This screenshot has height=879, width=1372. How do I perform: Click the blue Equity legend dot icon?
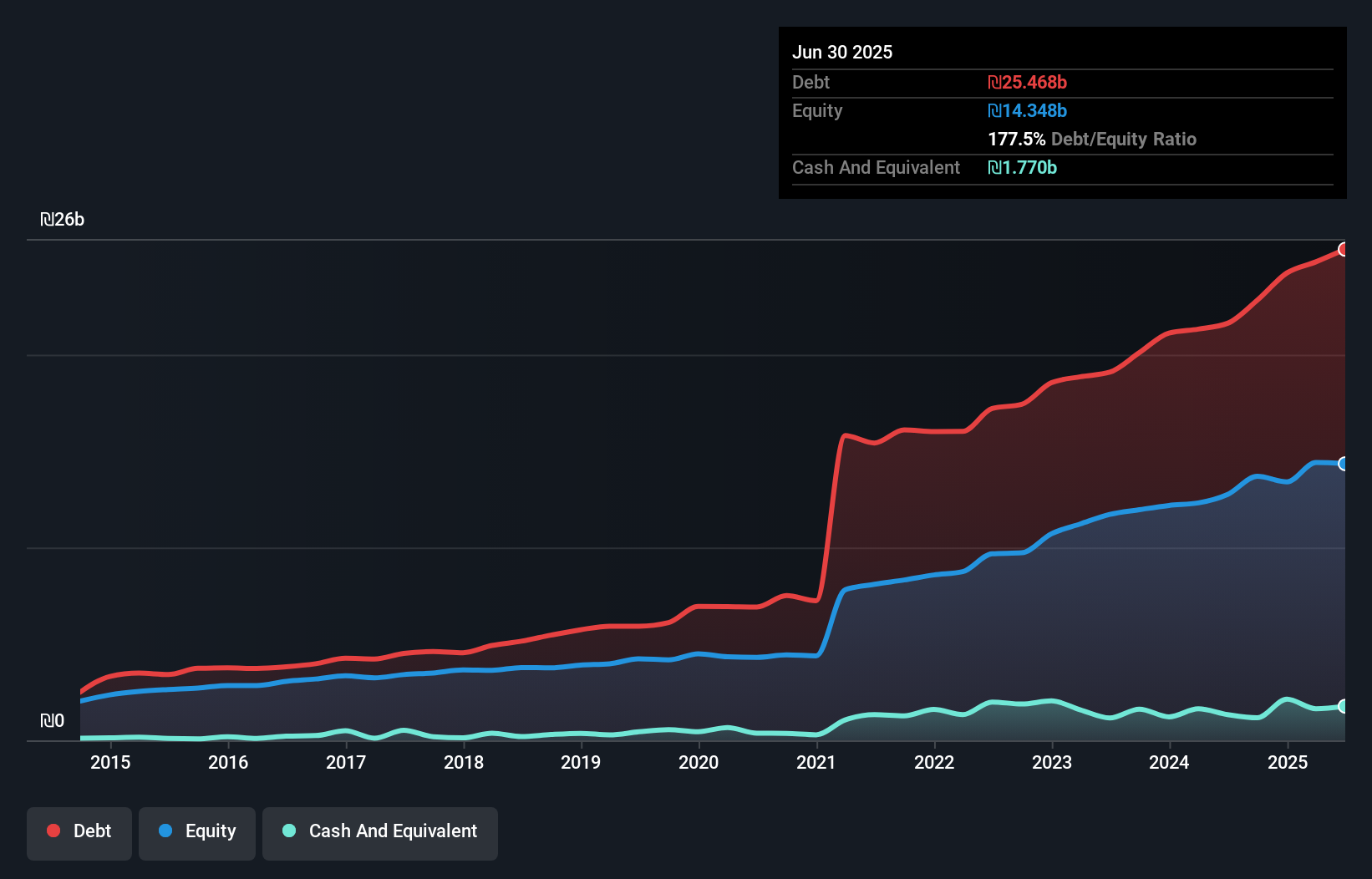tap(165, 831)
